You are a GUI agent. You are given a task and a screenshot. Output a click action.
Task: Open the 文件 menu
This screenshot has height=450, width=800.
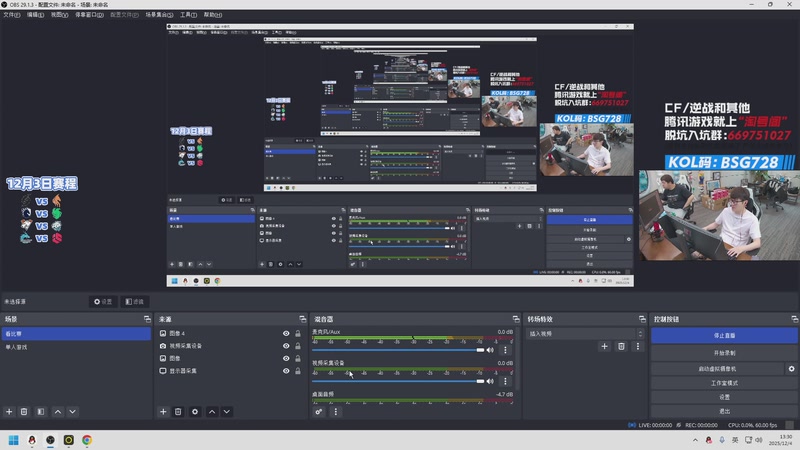12,15
